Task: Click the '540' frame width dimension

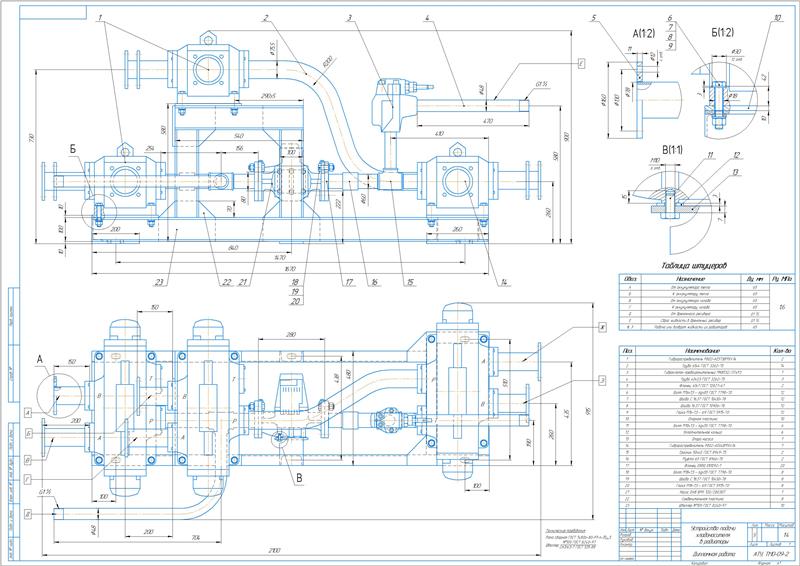Action: (x=238, y=136)
